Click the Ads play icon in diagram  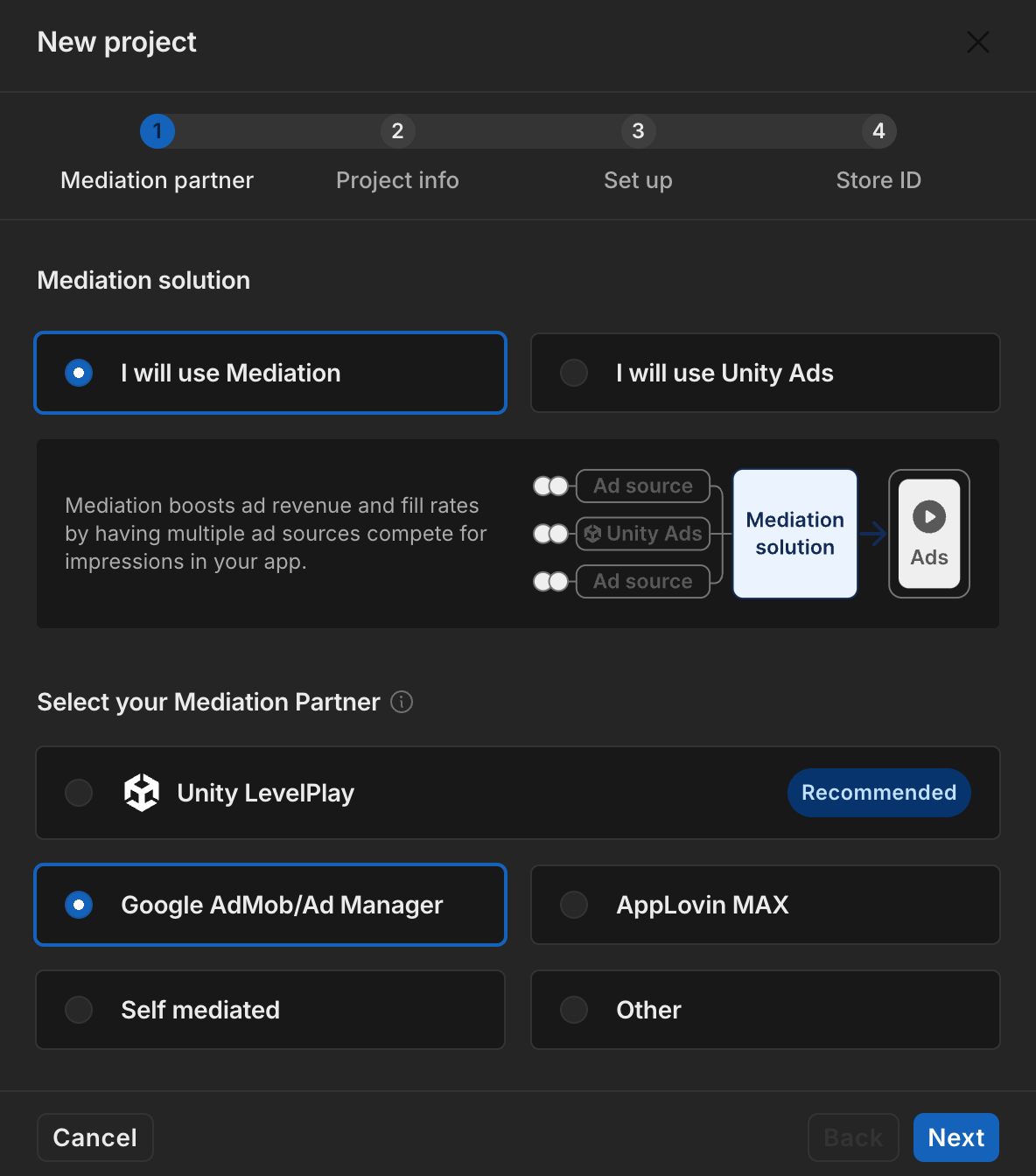pyautogui.click(x=929, y=517)
